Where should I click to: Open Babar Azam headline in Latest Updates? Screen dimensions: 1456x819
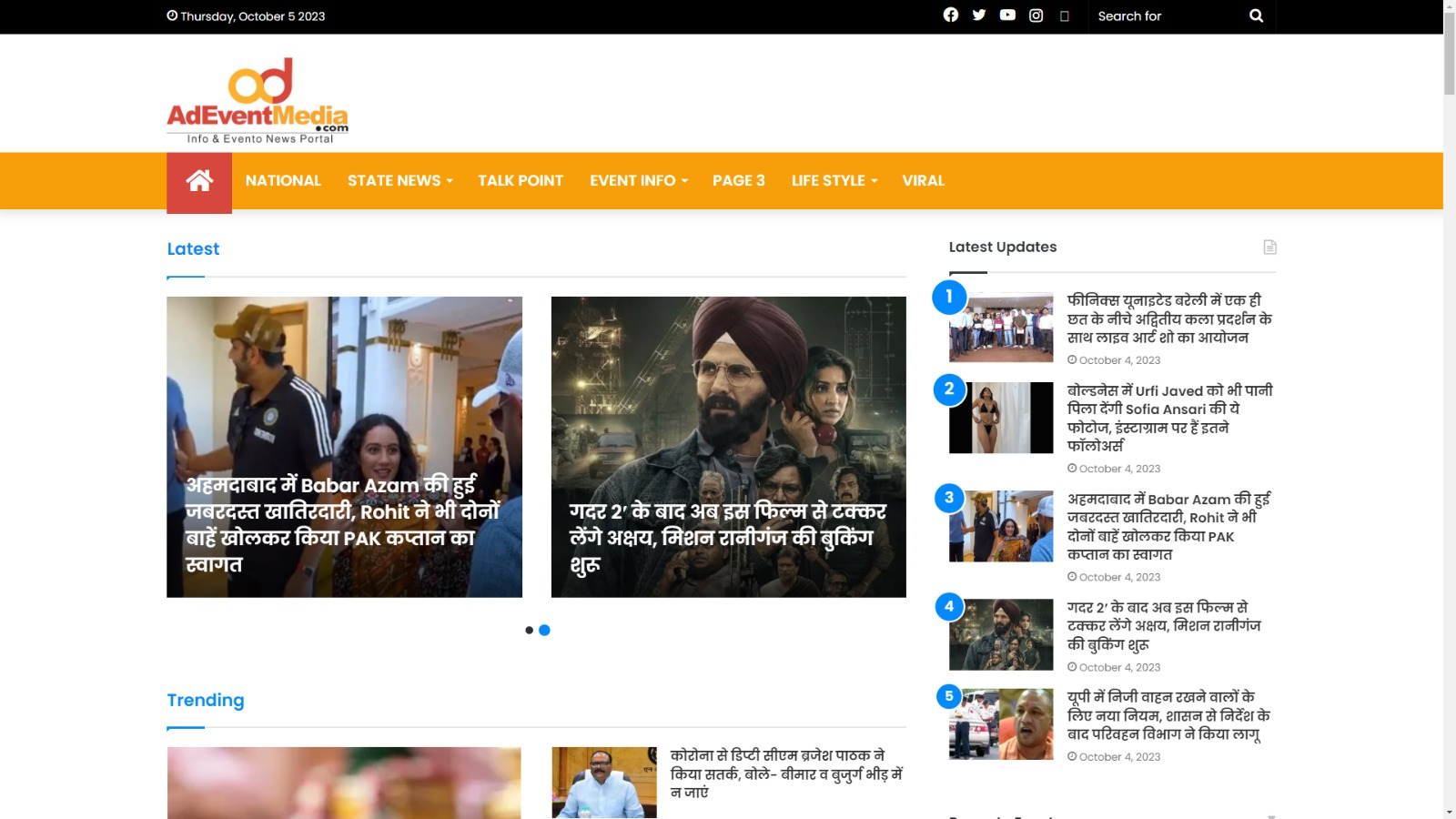click(x=1168, y=526)
